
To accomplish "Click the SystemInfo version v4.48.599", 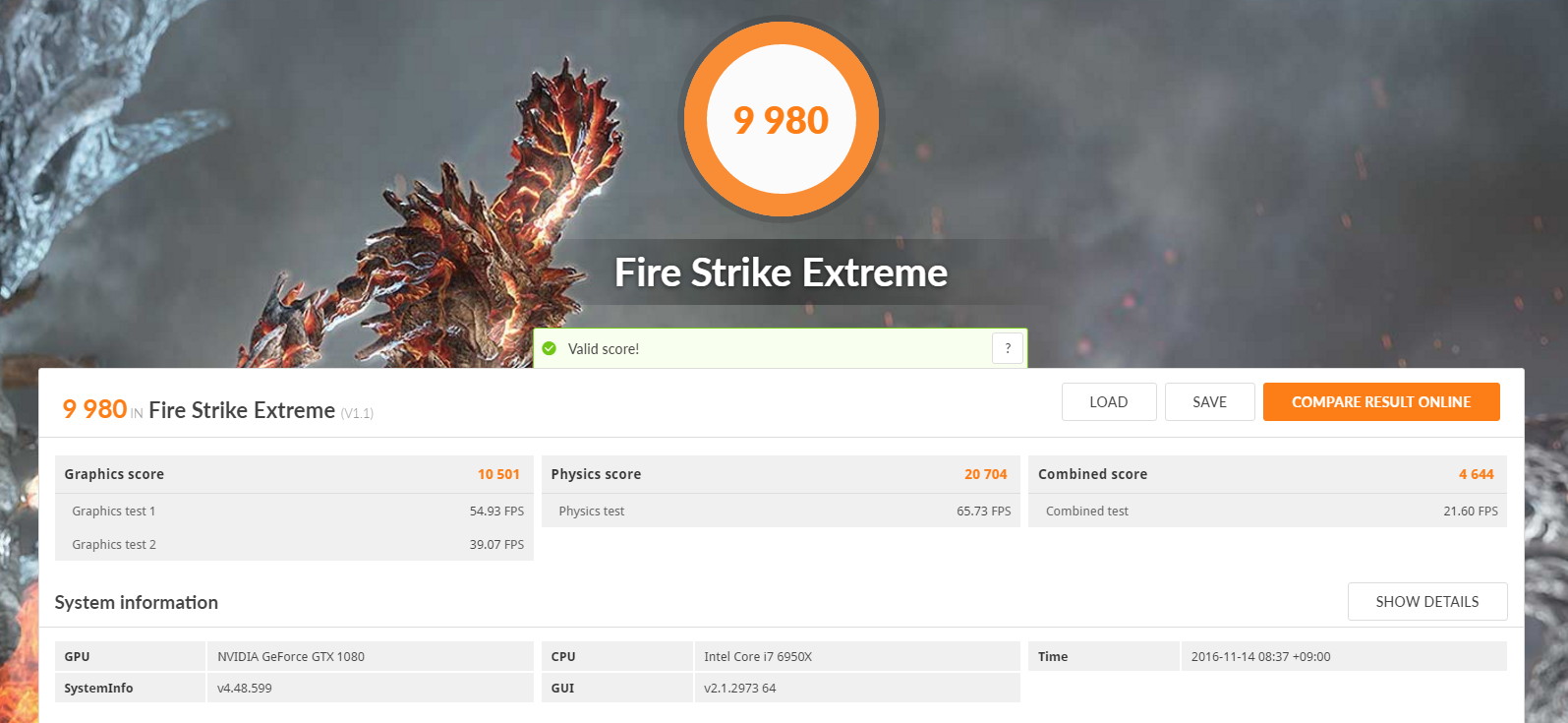I will click(x=245, y=688).
